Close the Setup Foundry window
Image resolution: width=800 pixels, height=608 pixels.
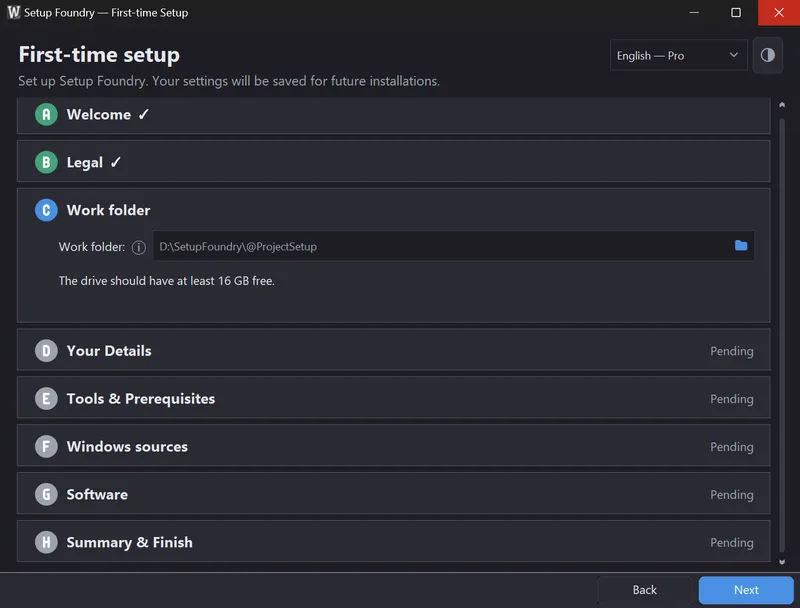779,12
